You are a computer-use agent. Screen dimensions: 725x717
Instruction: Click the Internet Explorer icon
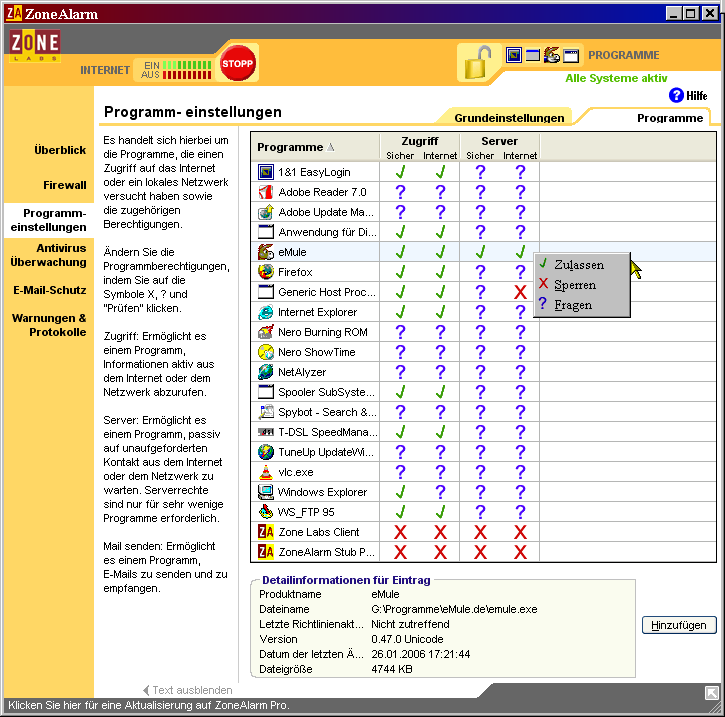coord(266,312)
